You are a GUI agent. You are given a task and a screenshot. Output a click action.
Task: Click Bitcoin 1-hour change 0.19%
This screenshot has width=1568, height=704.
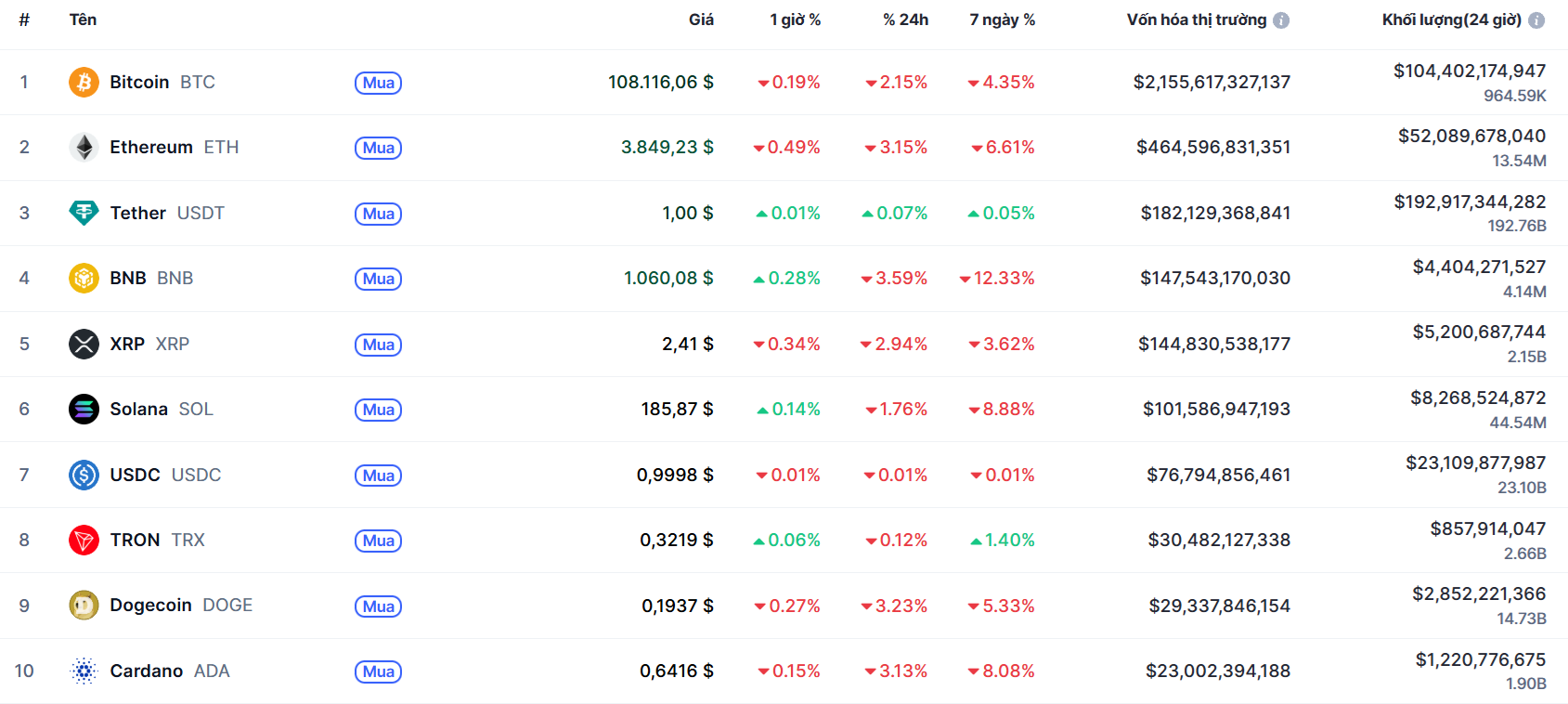pos(789,82)
